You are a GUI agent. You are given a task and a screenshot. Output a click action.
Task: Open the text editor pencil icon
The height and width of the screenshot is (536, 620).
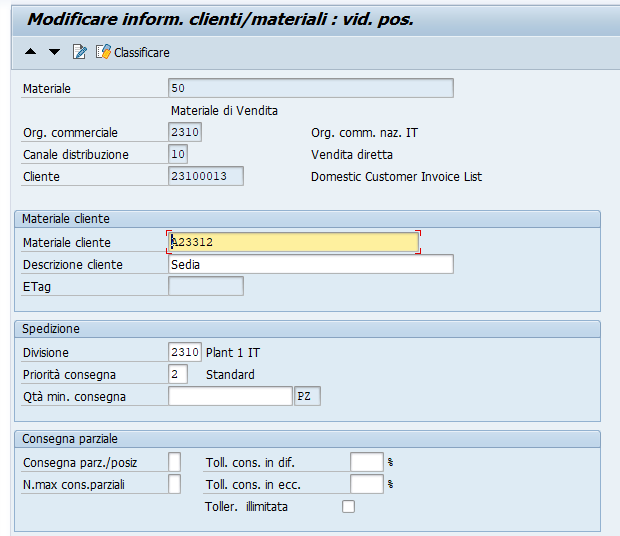coord(79,52)
